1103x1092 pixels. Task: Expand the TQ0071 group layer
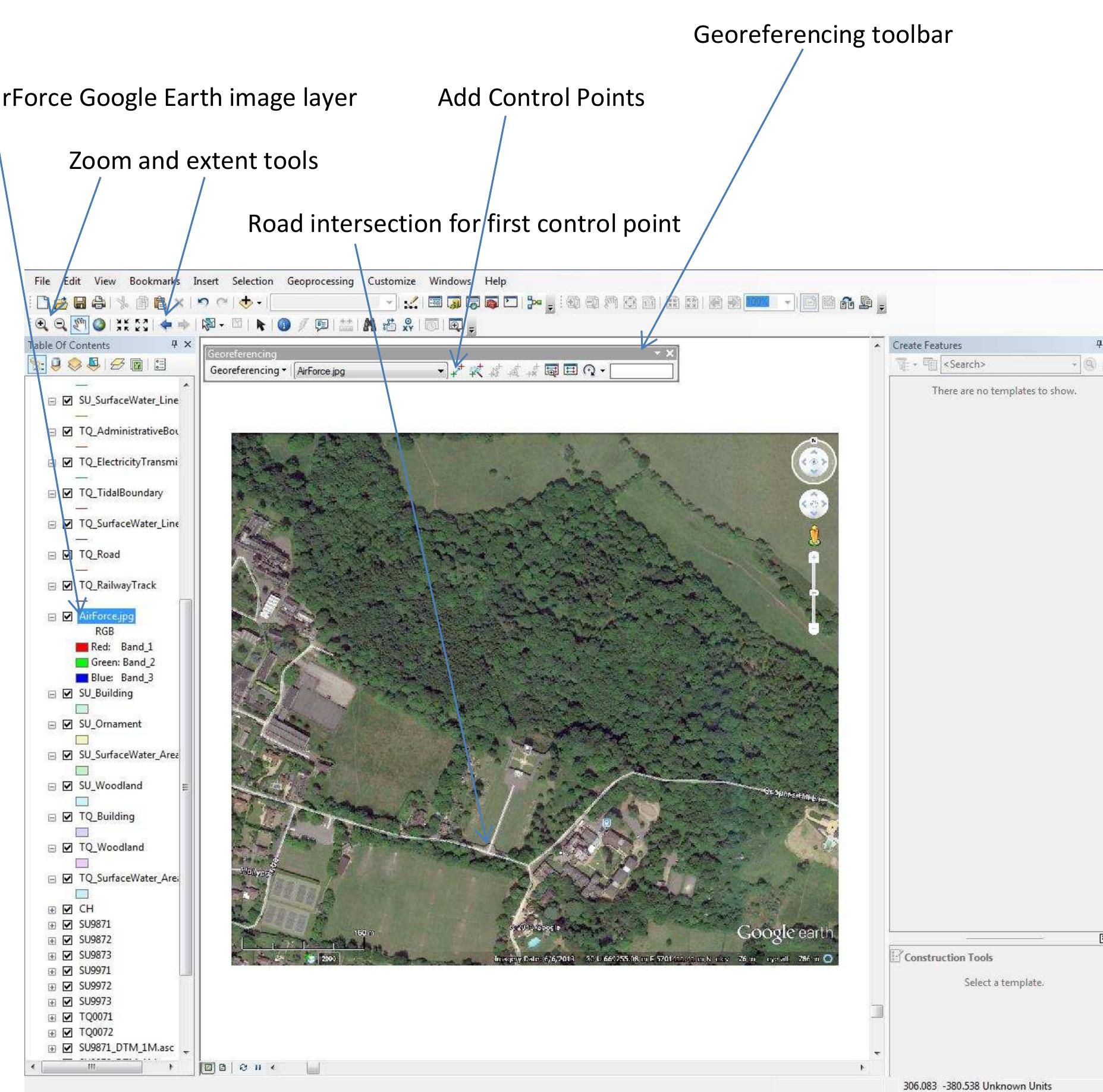[52, 1018]
